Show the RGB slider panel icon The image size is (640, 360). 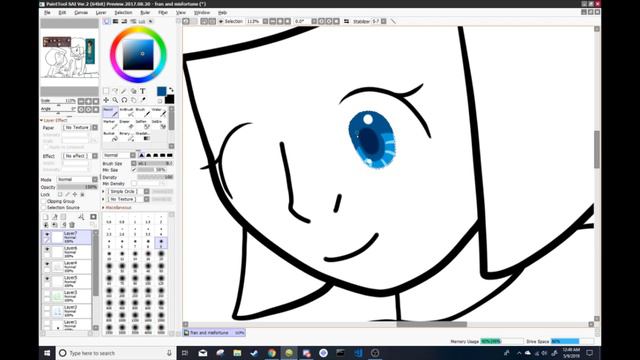coord(116,21)
